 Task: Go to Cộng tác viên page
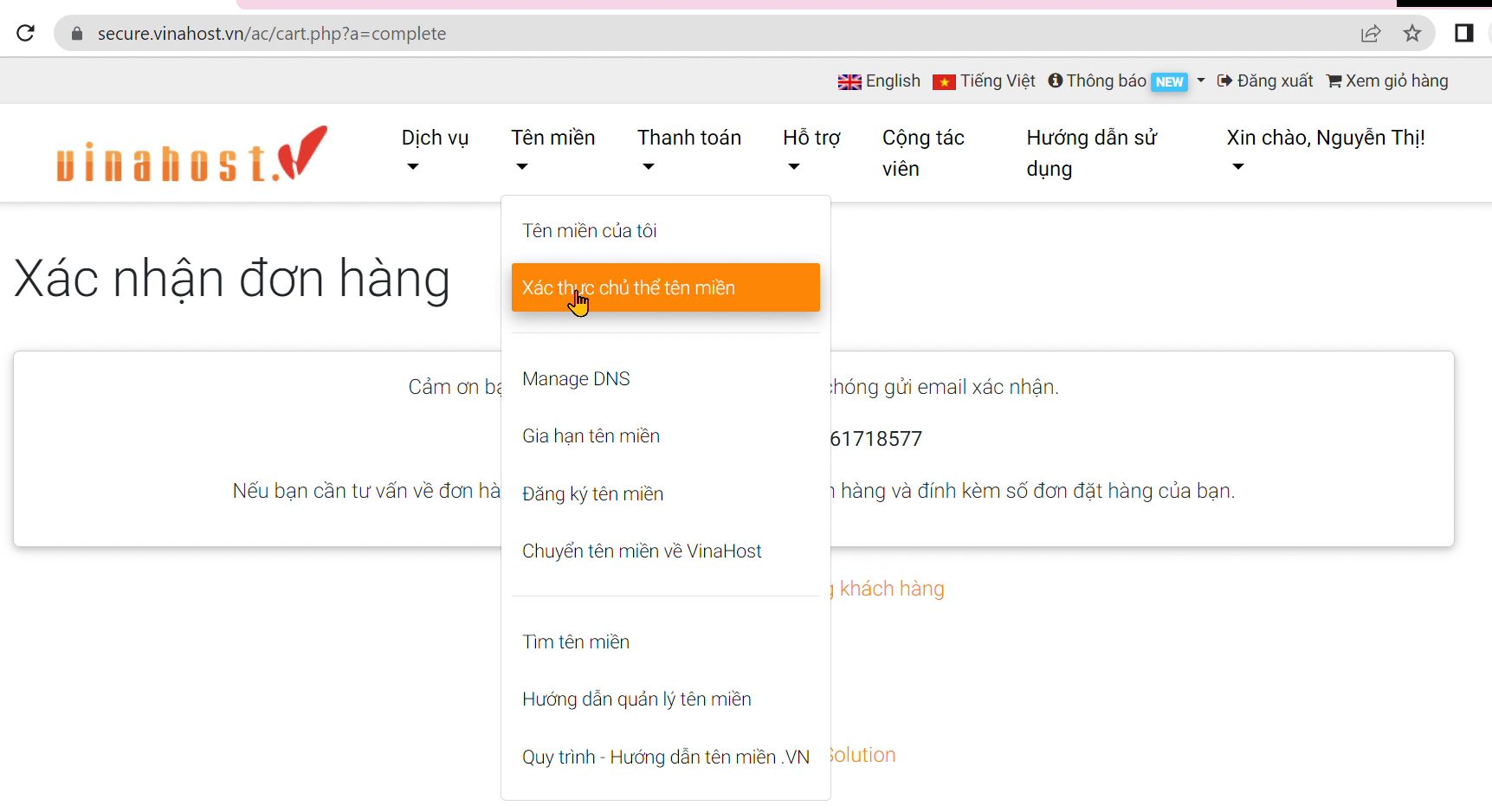point(923,153)
